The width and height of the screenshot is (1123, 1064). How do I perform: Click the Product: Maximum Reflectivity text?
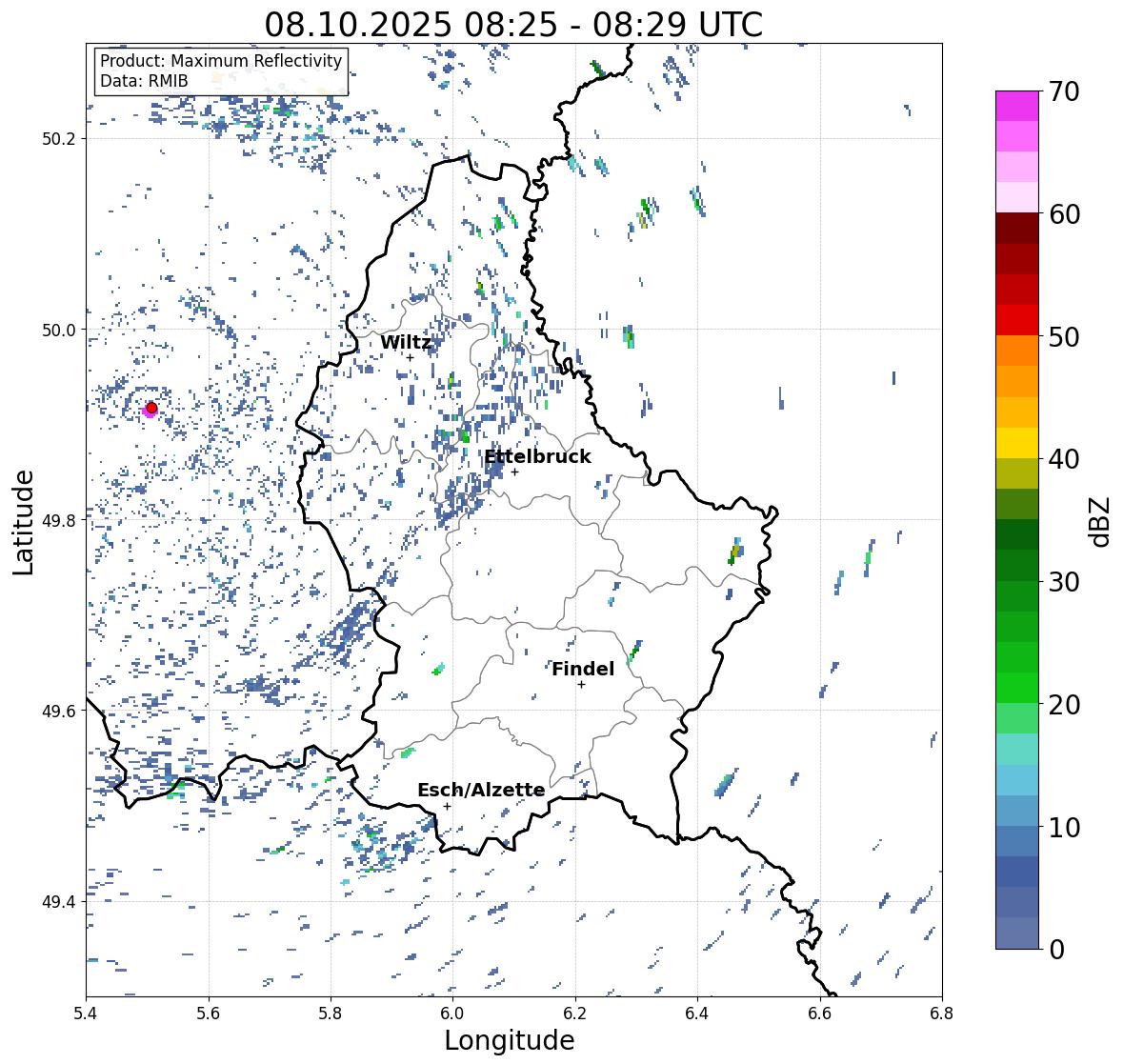[221, 61]
